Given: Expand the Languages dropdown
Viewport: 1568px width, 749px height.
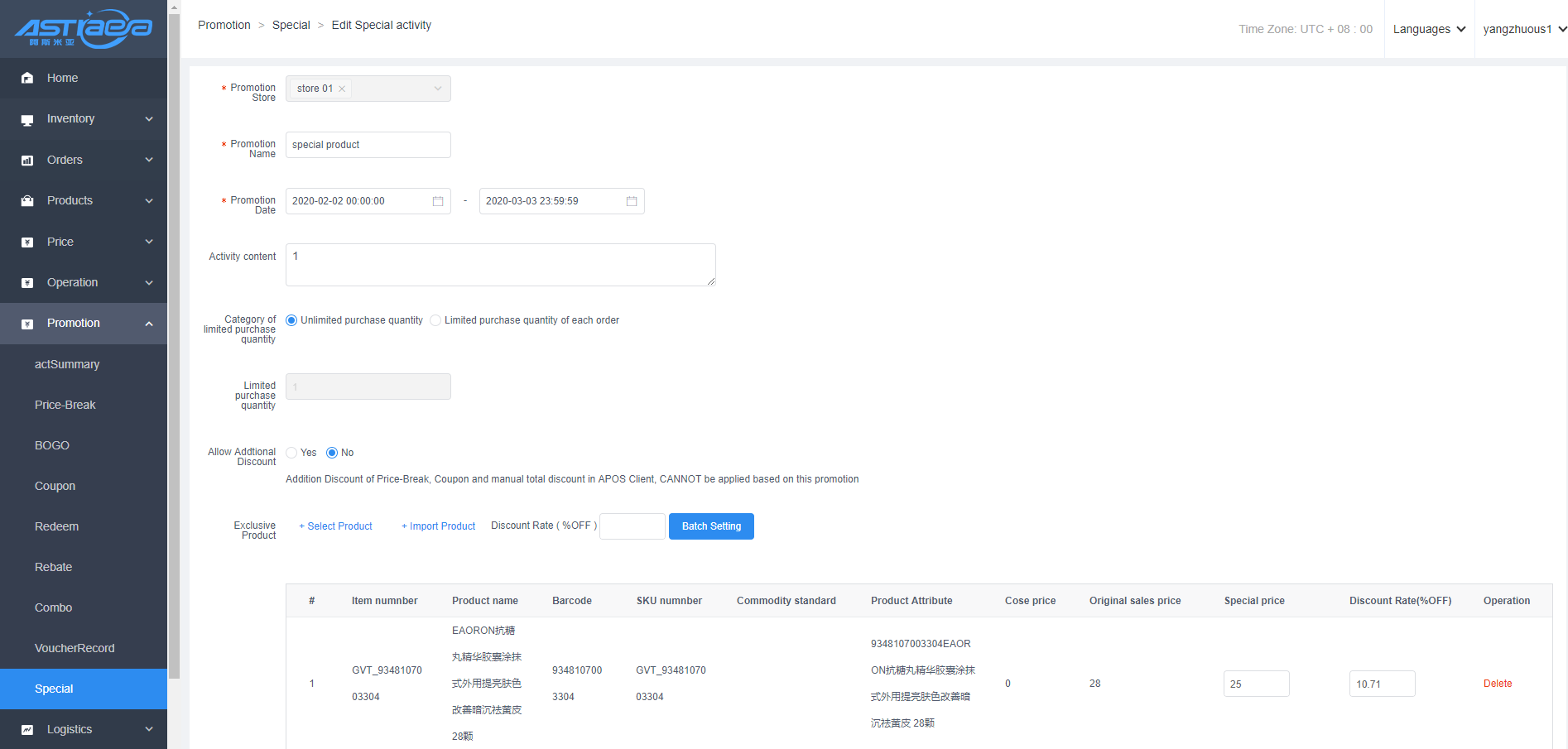Looking at the screenshot, I should [1429, 29].
